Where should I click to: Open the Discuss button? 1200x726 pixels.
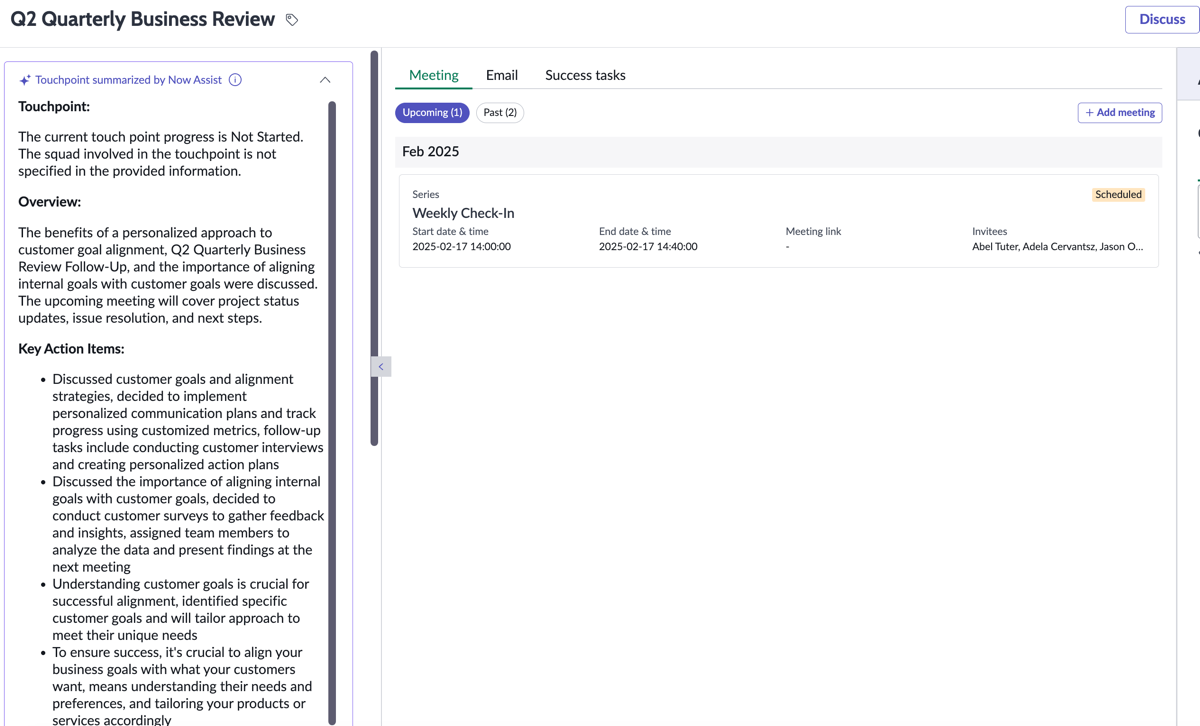pos(1162,19)
